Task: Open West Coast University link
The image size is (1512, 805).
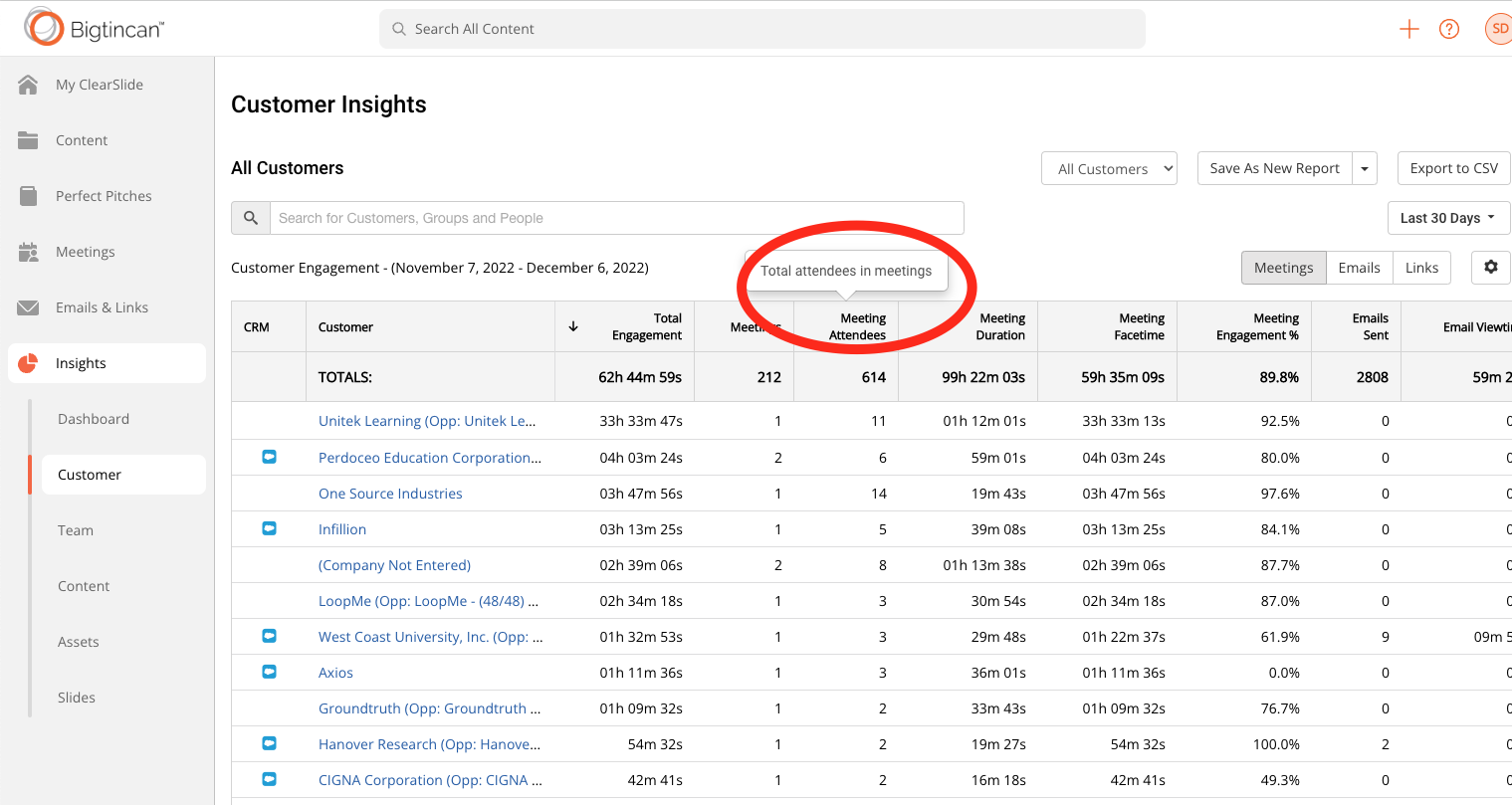Action: coord(431,637)
